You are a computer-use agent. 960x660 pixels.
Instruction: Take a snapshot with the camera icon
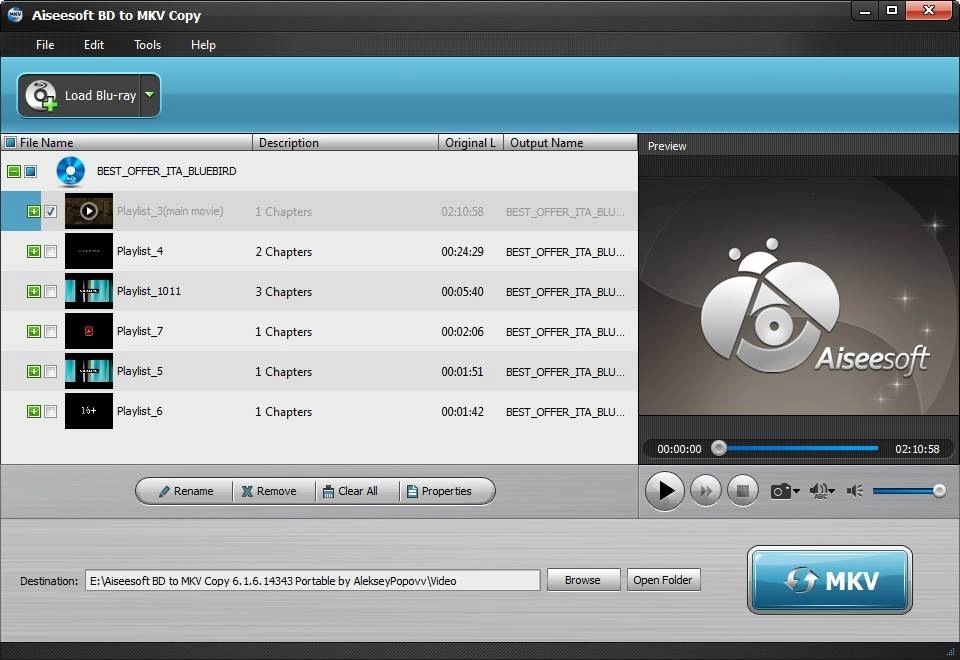780,491
